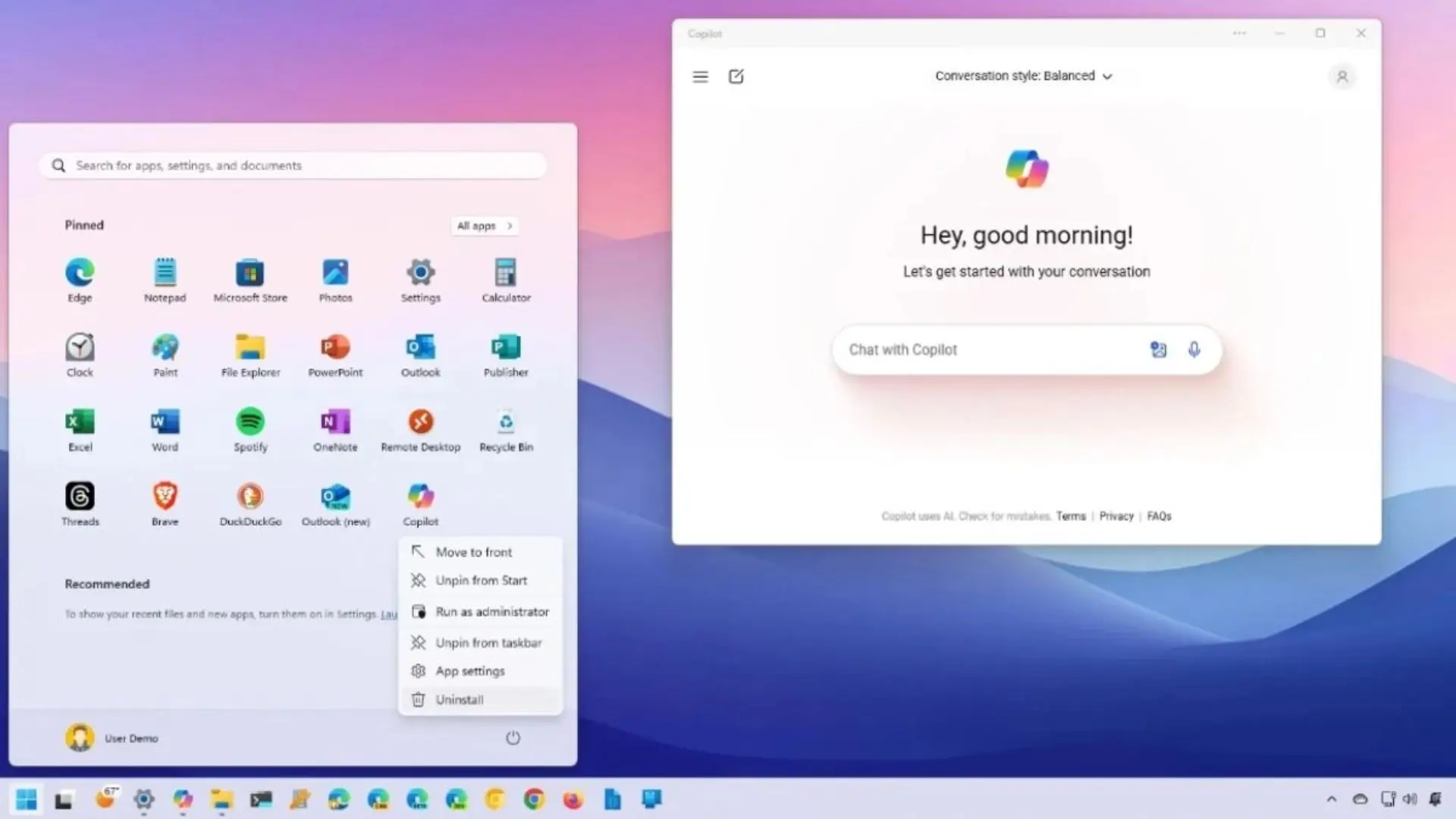Open the Copilot hamburger menu

(x=700, y=76)
